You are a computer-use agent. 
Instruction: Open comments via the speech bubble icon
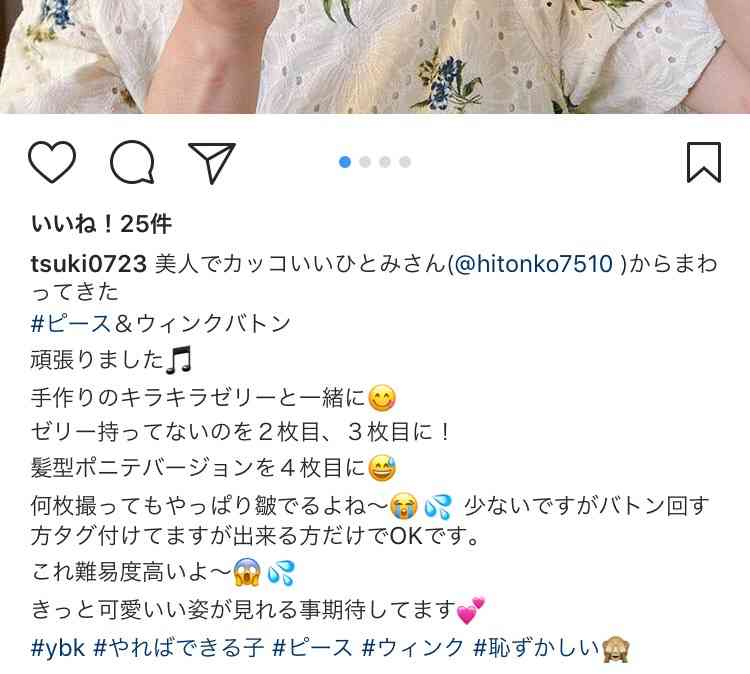tap(132, 162)
